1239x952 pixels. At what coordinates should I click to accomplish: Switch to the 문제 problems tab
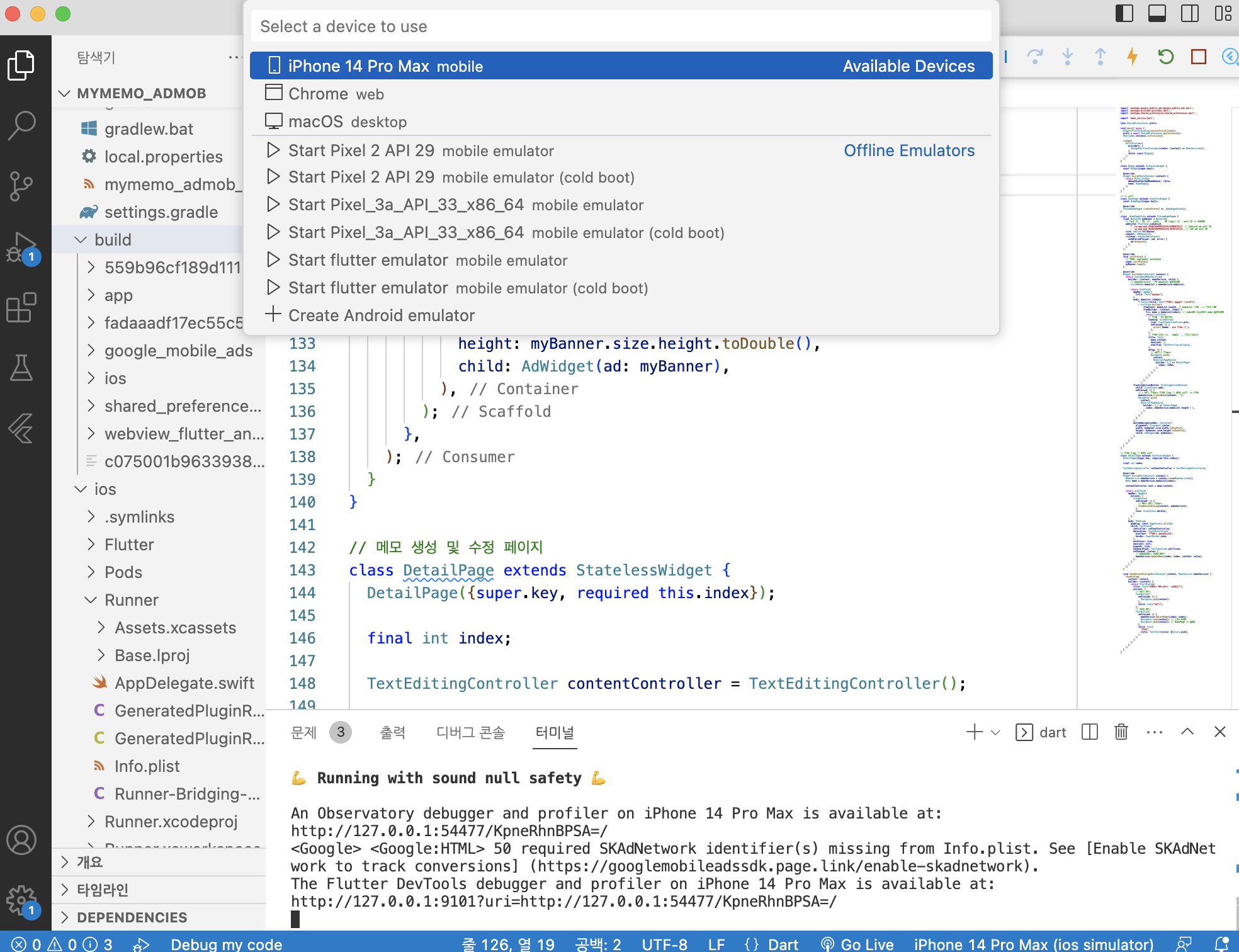pos(303,732)
